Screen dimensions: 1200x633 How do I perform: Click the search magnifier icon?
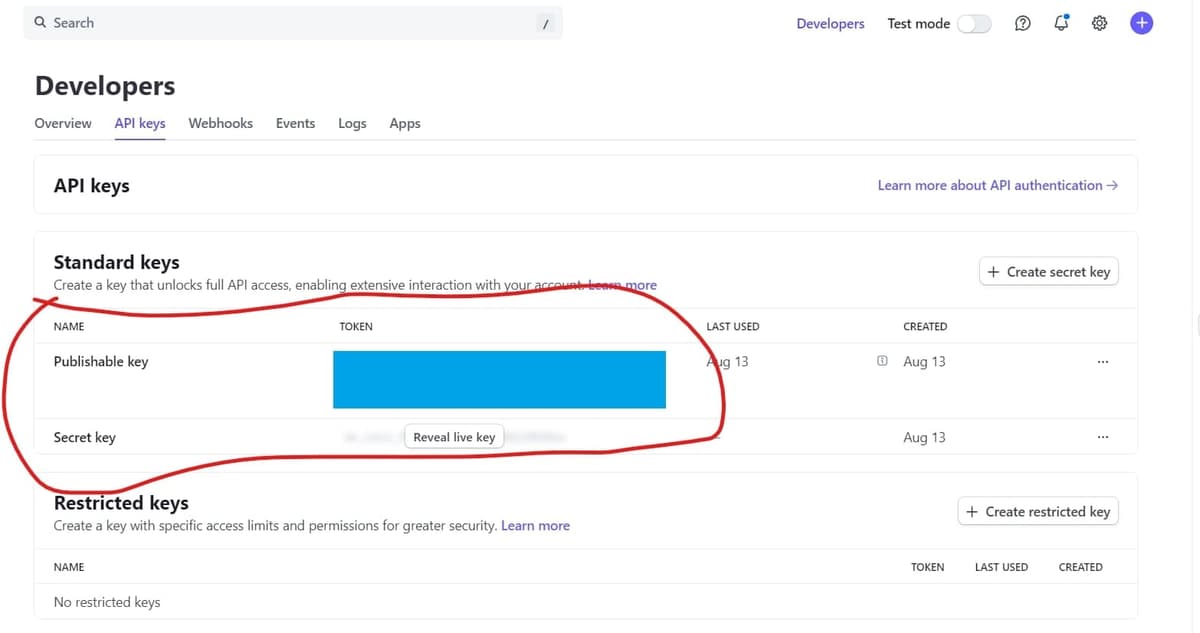point(41,22)
